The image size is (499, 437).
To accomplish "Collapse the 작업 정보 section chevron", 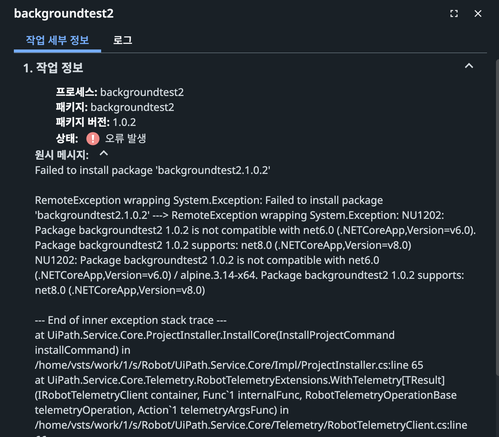I will 469,66.
